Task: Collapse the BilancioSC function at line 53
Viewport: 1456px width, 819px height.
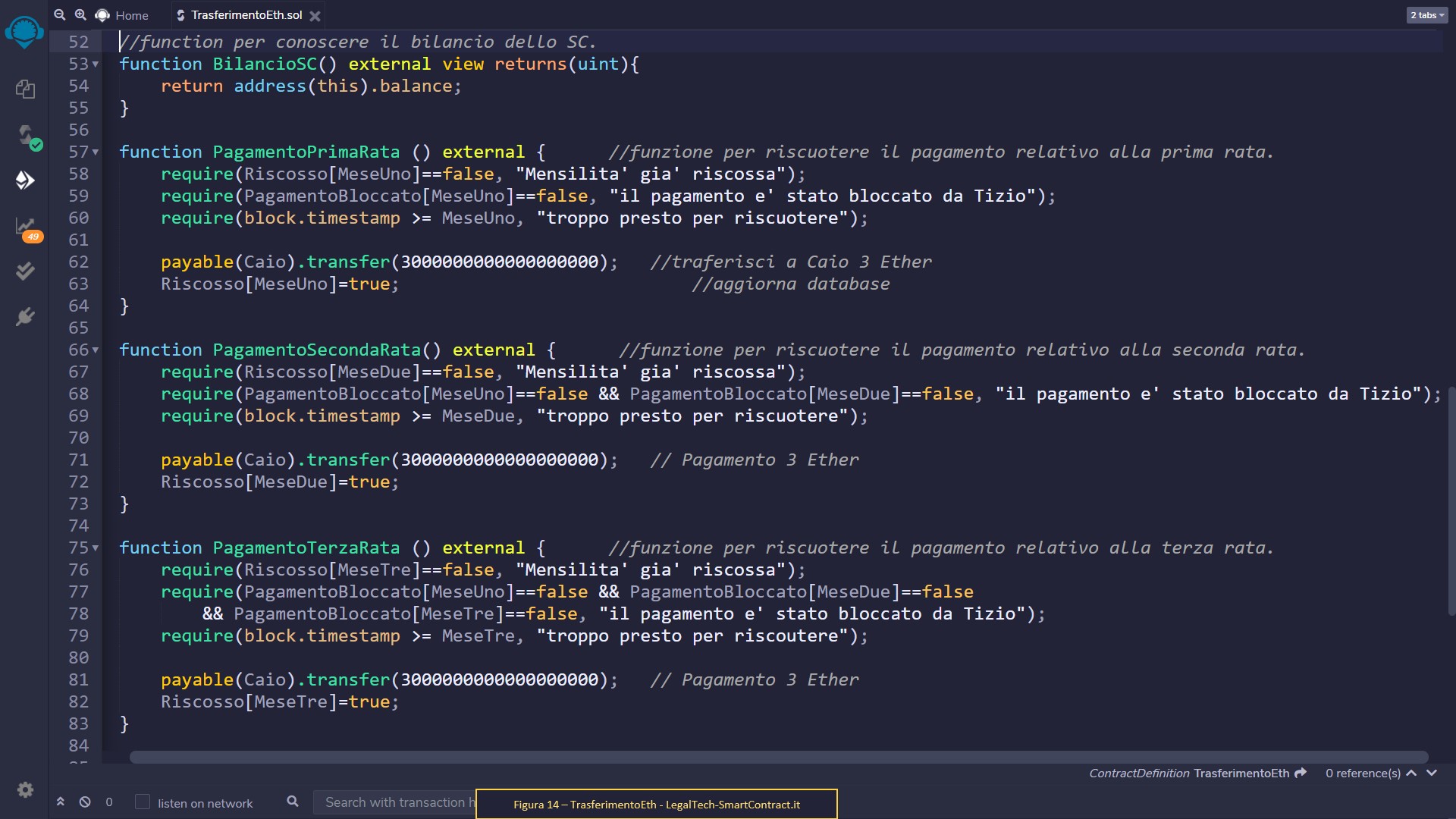Action: click(96, 64)
